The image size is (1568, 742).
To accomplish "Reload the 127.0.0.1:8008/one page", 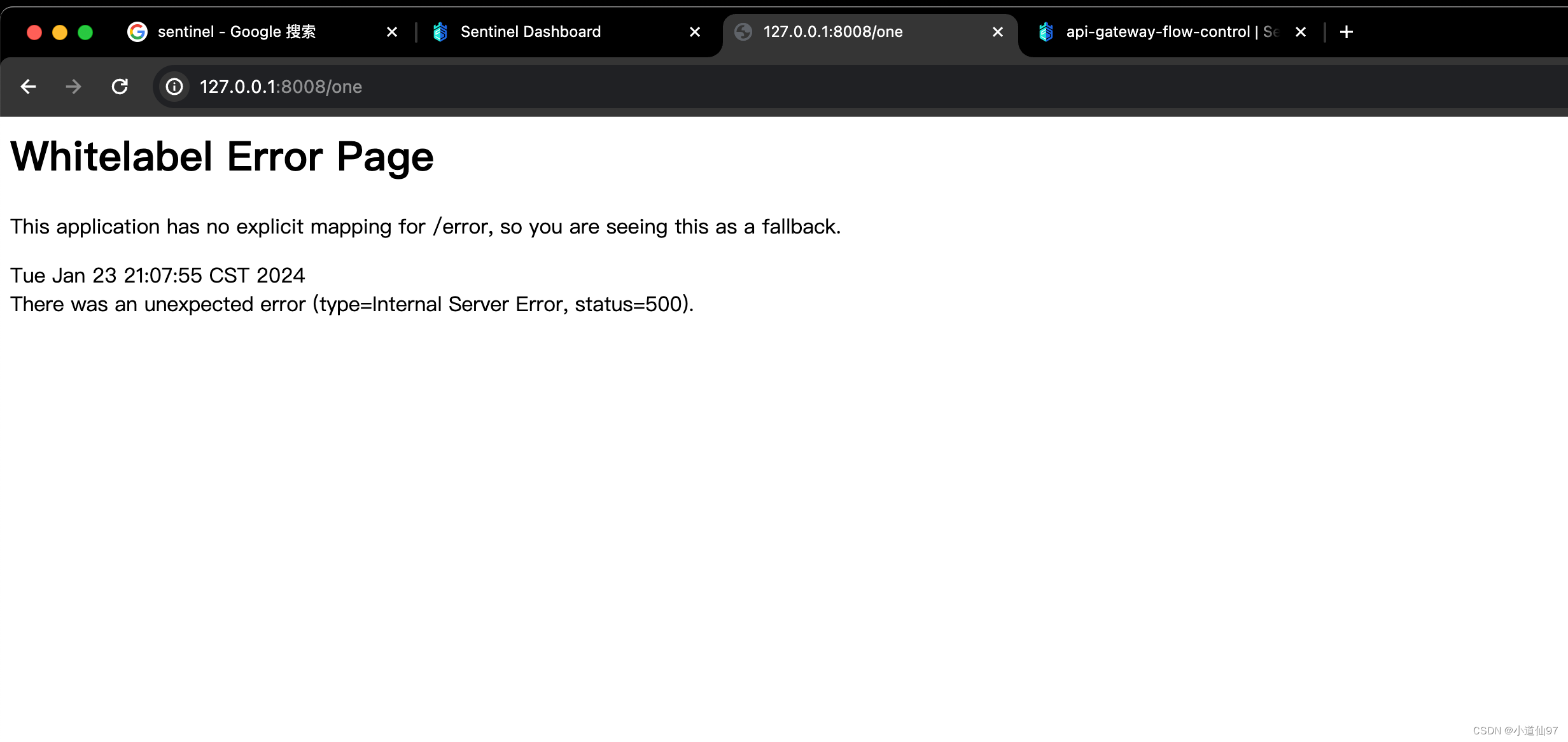I will (x=120, y=87).
